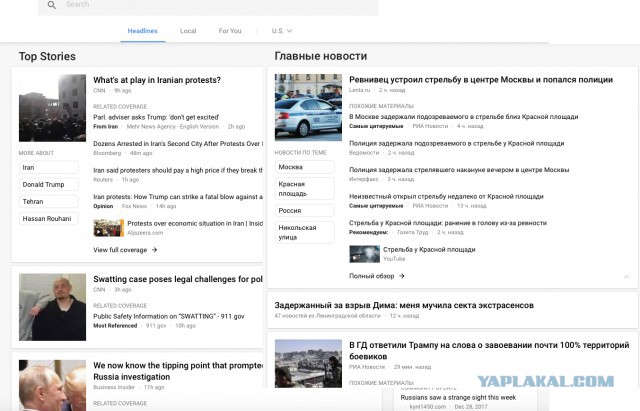Open the For You tab
Viewport: 640px width, 411px height.
230,31
